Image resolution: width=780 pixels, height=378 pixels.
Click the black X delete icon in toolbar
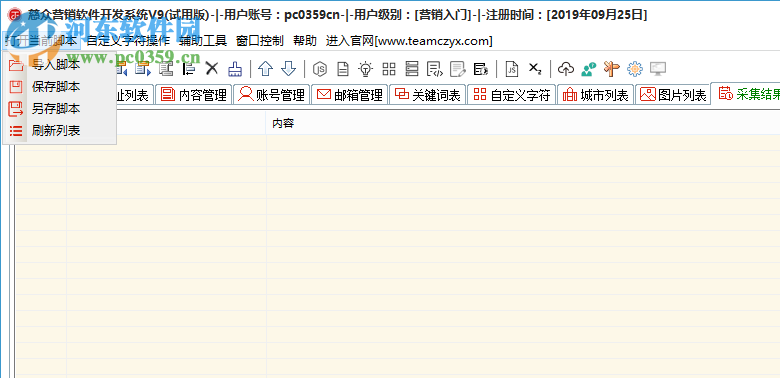point(212,68)
